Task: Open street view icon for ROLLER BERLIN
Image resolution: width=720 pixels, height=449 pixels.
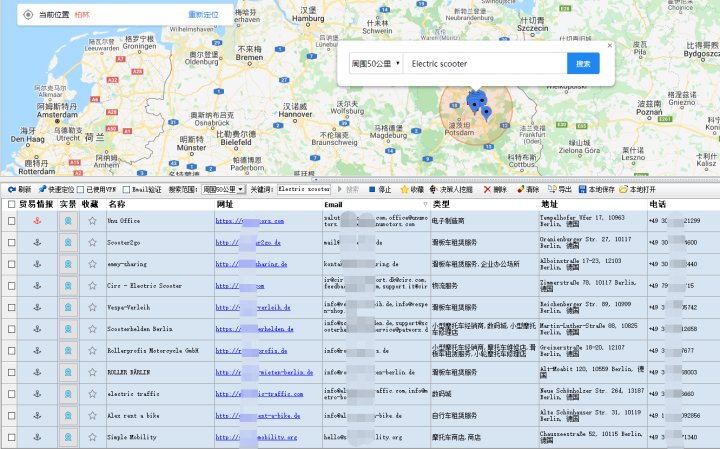Action: pyautogui.click(x=68, y=372)
